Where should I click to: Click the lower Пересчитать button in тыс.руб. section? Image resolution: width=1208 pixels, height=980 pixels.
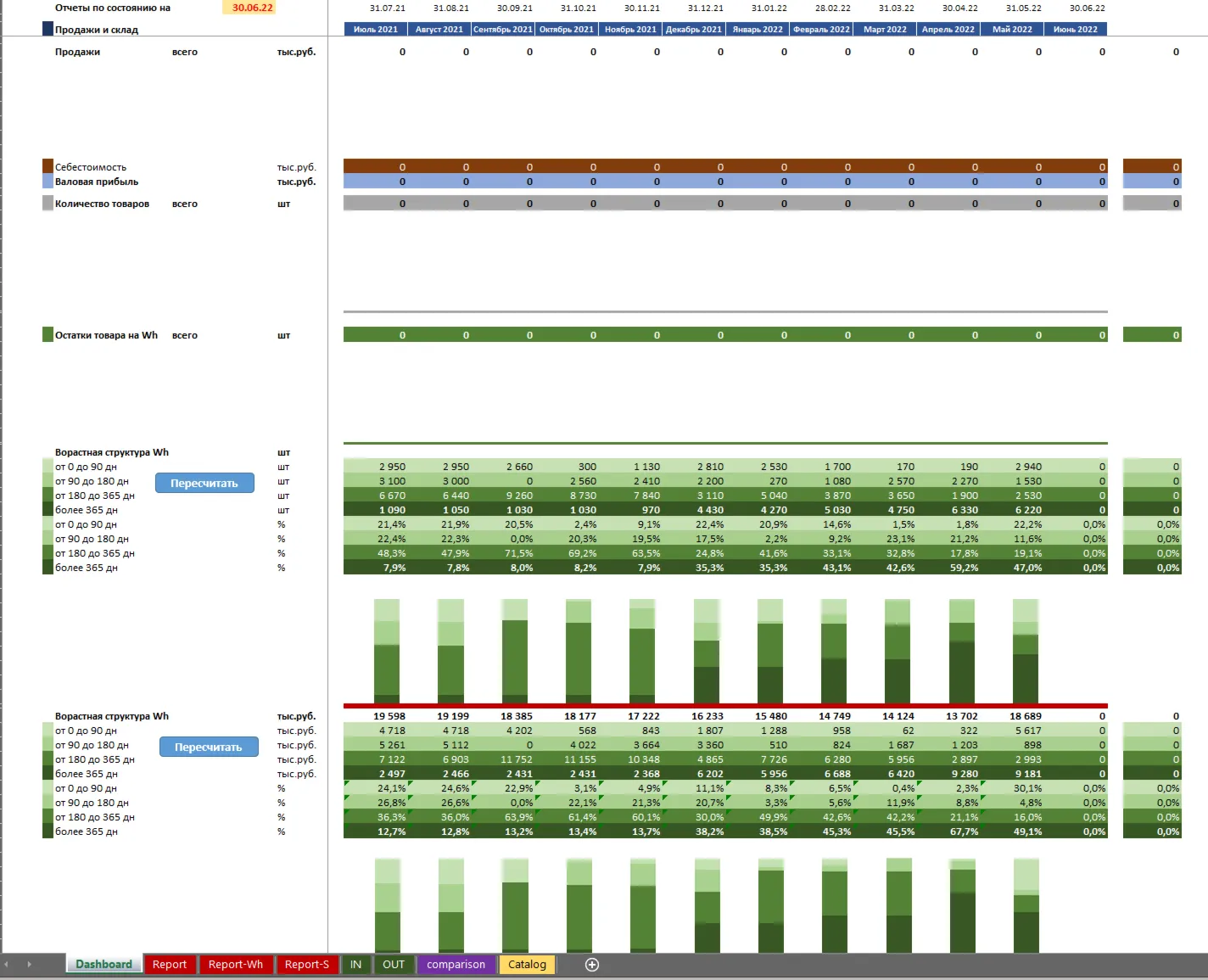[209, 747]
